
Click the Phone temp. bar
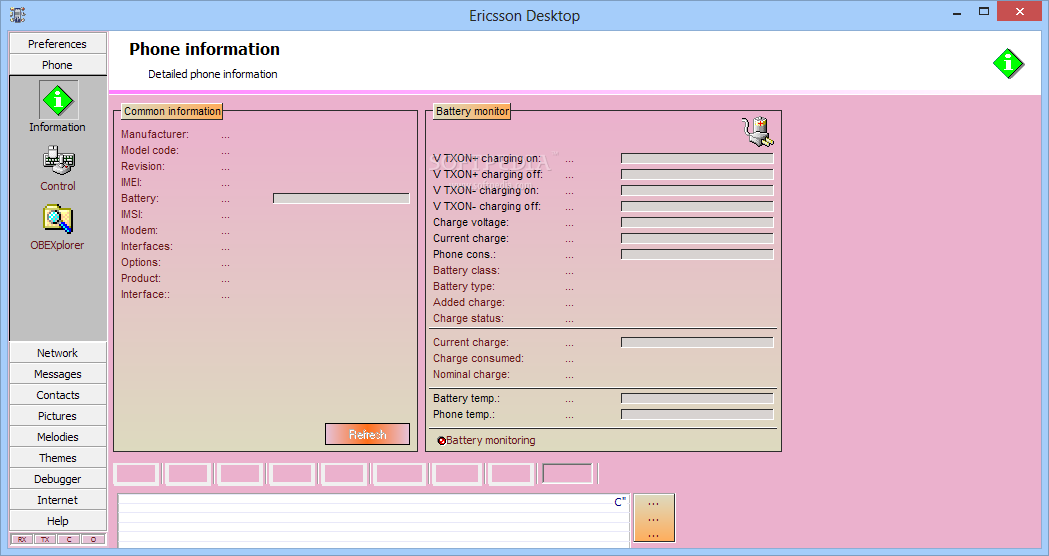point(697,414)
